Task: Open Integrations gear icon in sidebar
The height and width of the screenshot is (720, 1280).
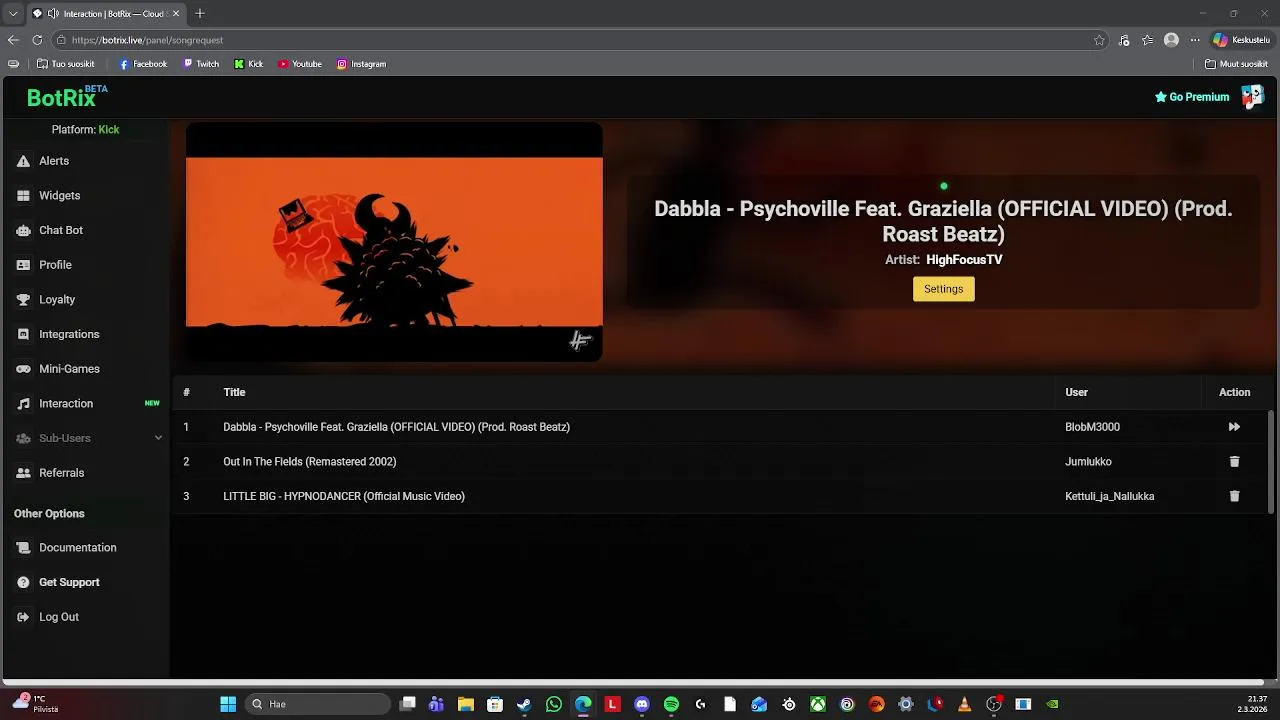Action: (23, 334)
